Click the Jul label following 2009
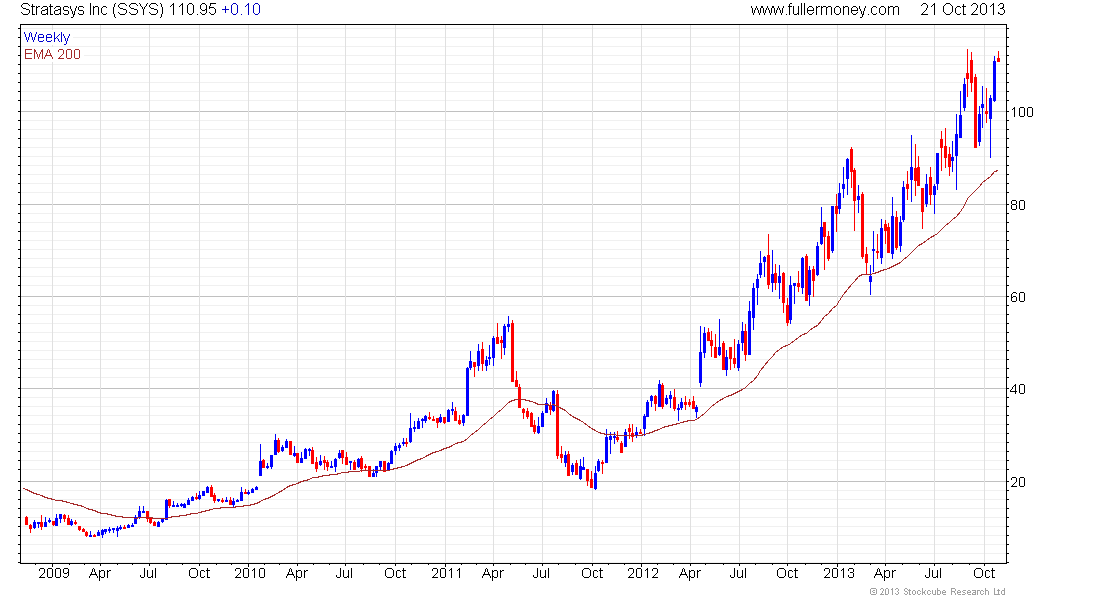Screen dimensions: 1100x600 click(x=148, y=573)
